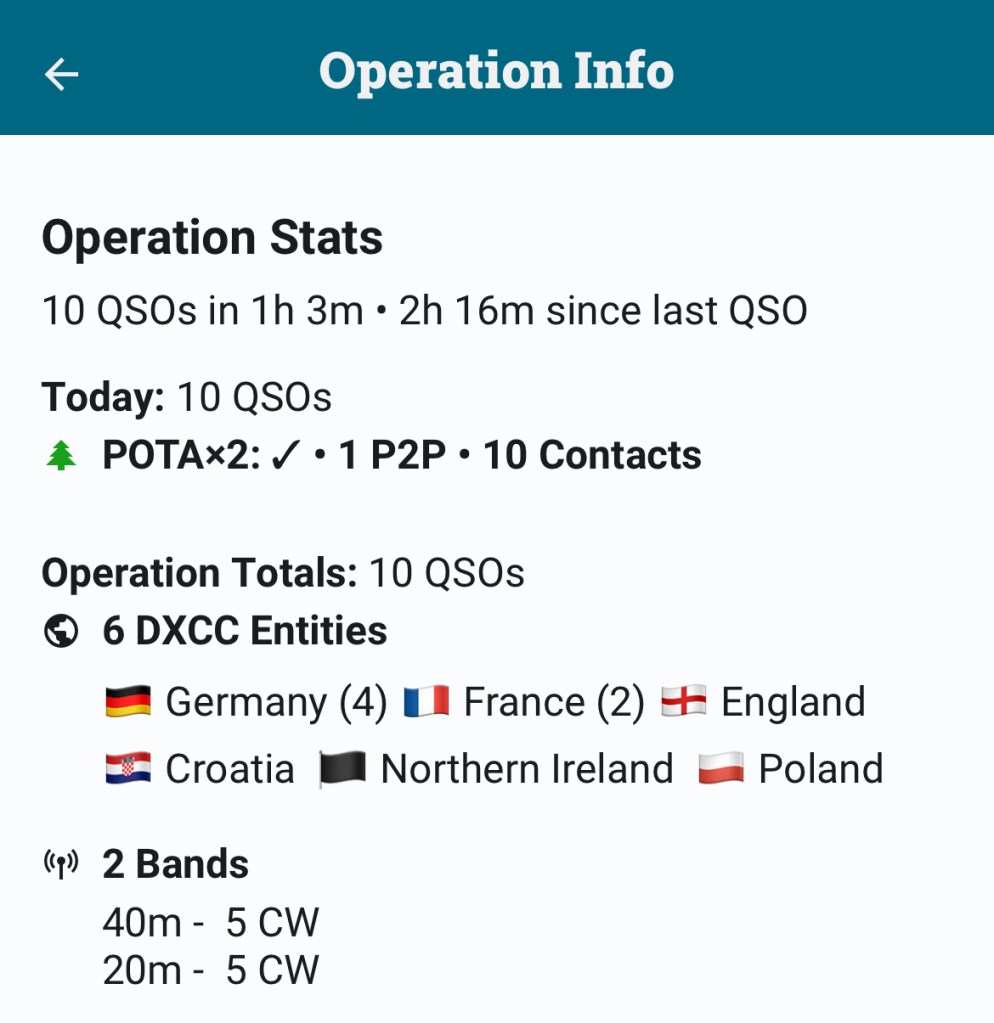Click the Today: 10 QSOs line

[186, 398]
